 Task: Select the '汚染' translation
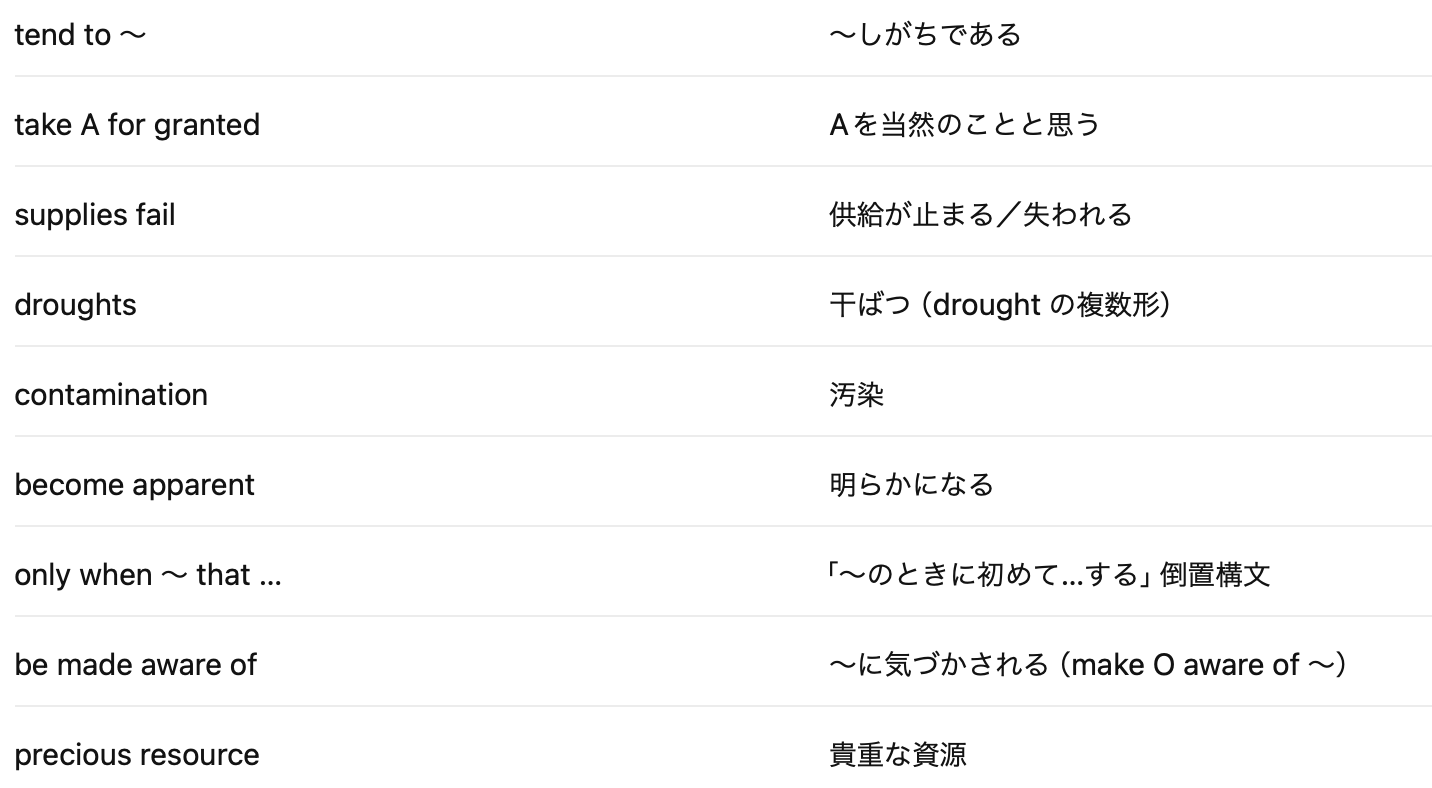(x=857, y=395)
